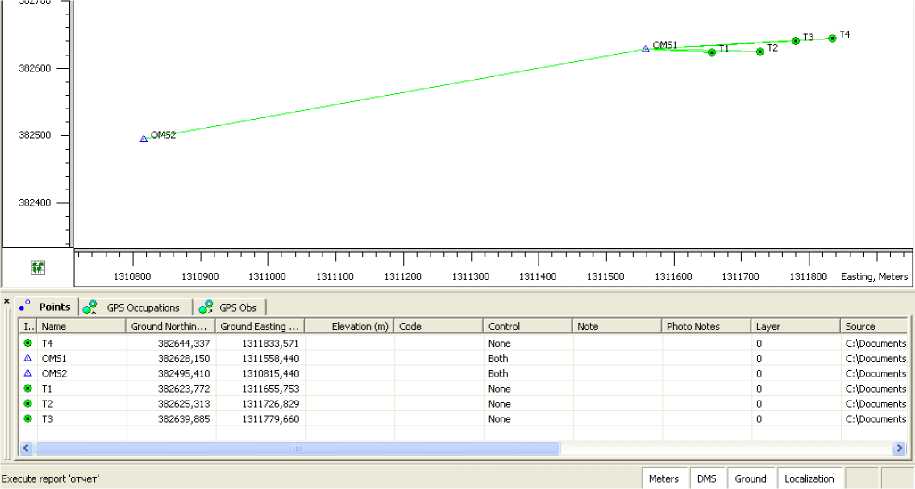Click the Control column header
The width and height of the screenshot is (915, 489).
(x=528, y=326)
